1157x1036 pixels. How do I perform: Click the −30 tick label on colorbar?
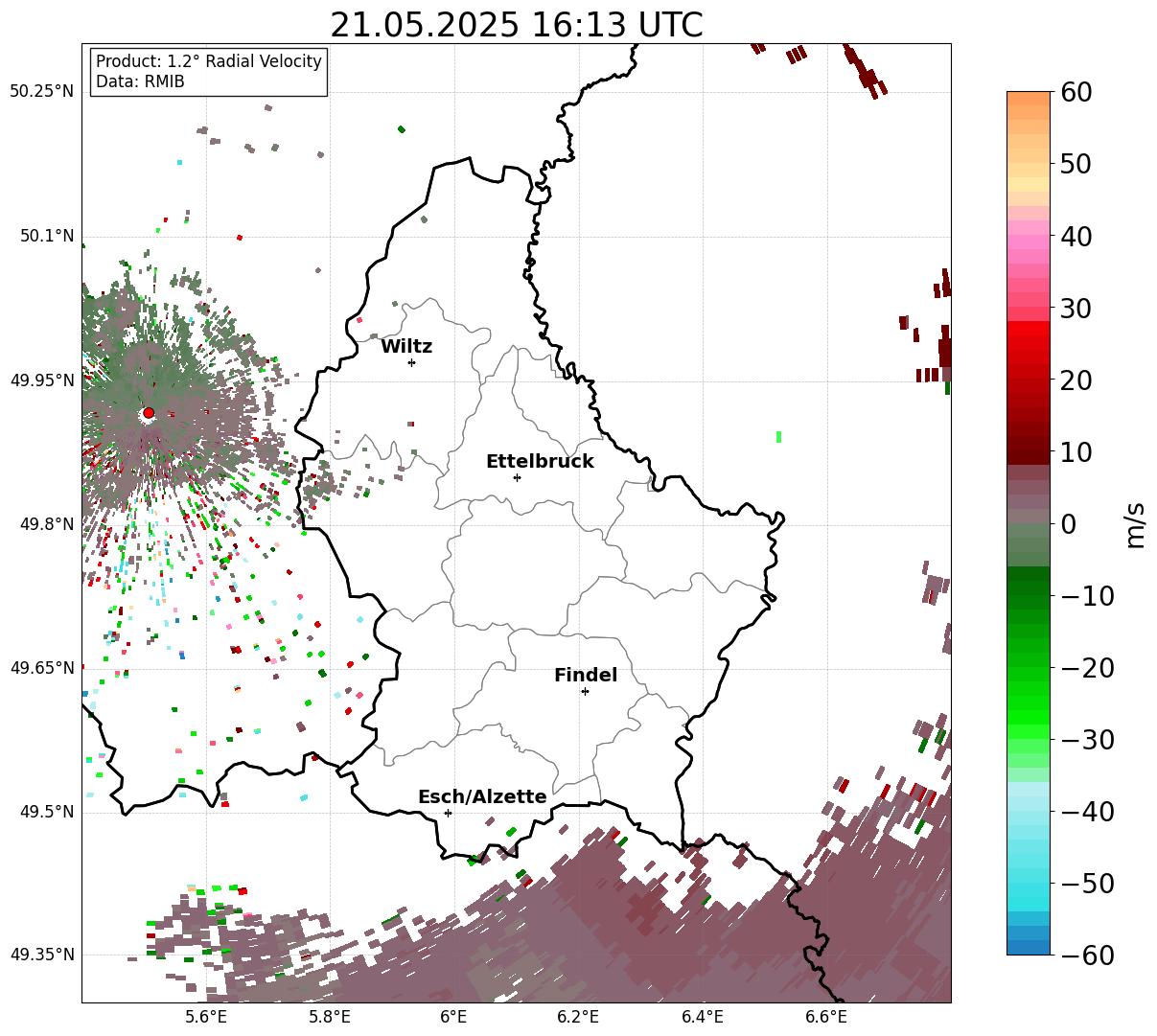click(x=1088, y=740)
